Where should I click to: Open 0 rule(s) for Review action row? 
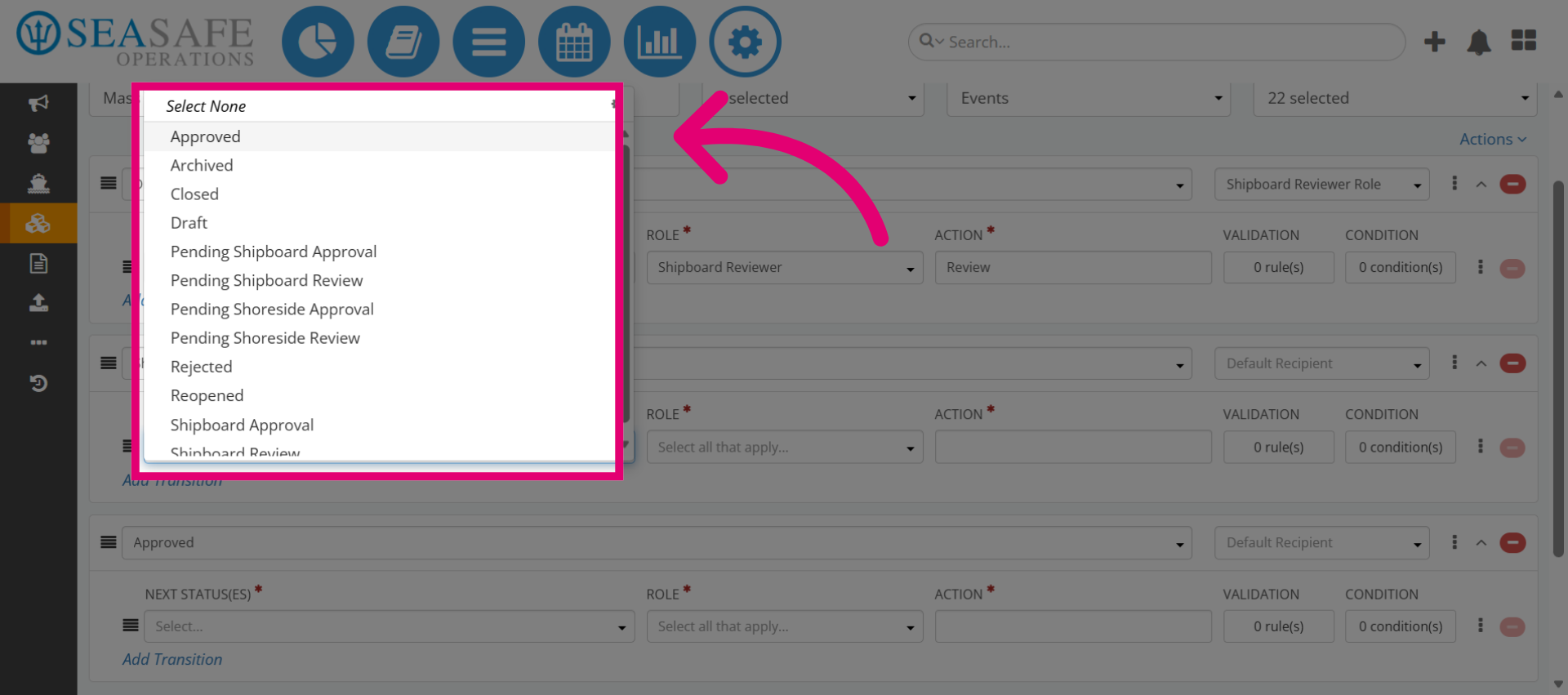pos(1278,267)
